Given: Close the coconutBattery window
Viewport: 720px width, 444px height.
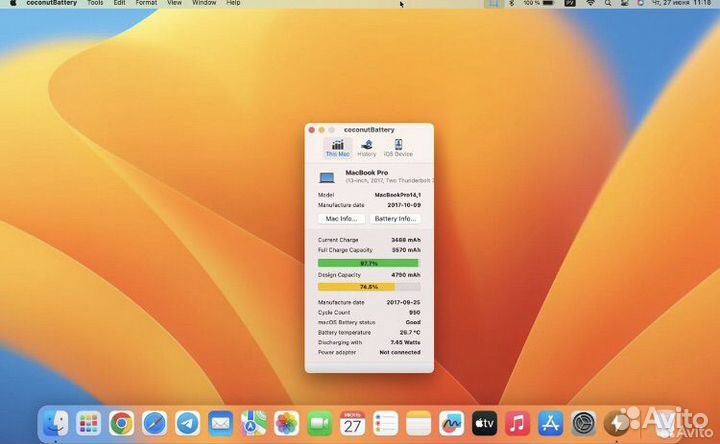Looking at the screenshot, I should (312, 130).
